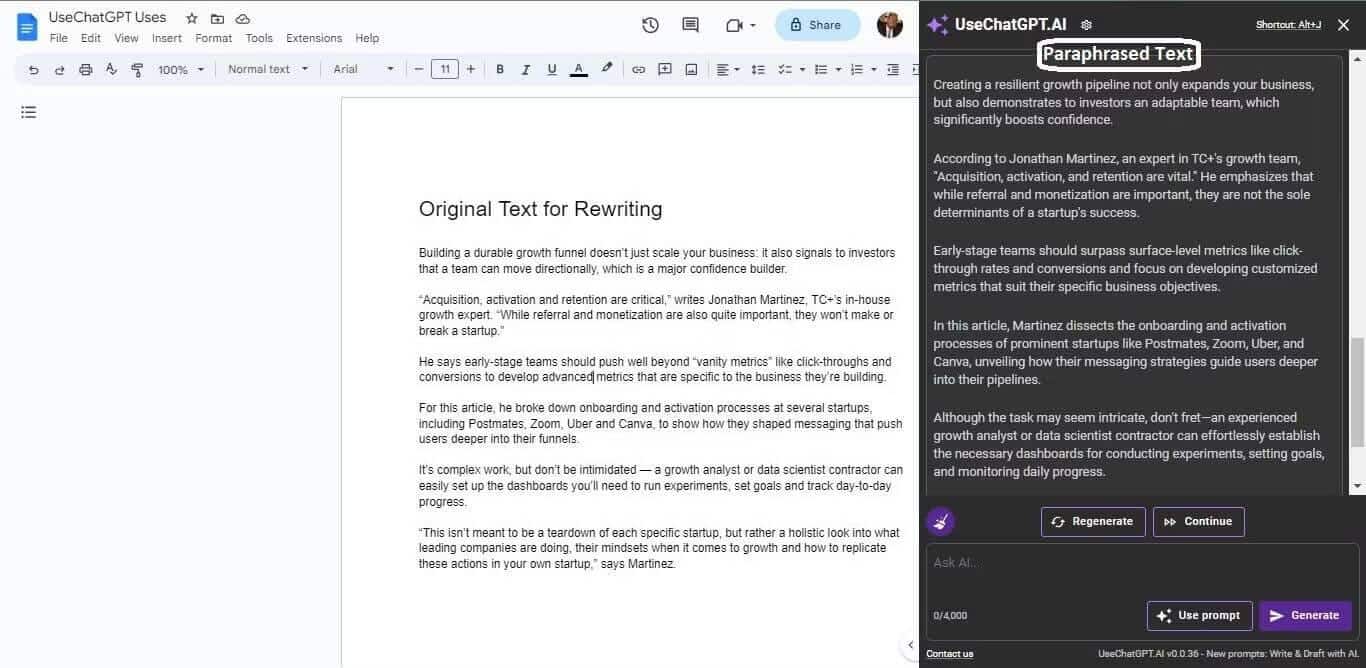Open the Arial font dropdown
Image resolution: width=1366 pixels, height=668 pixels.
(x=364, y=69)
